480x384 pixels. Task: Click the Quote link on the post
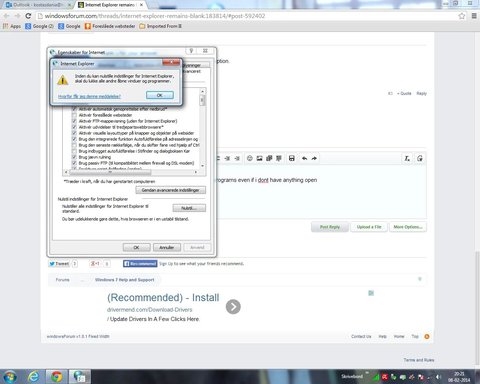click(404, 93)
